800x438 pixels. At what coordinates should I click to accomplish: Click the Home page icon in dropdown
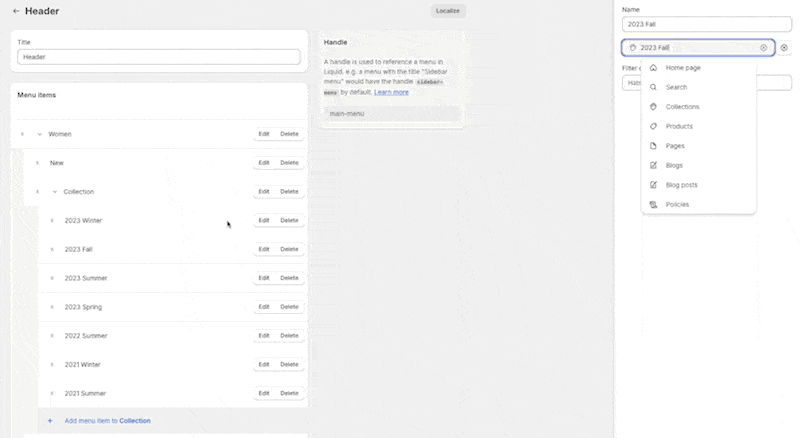tap(653, 68)
